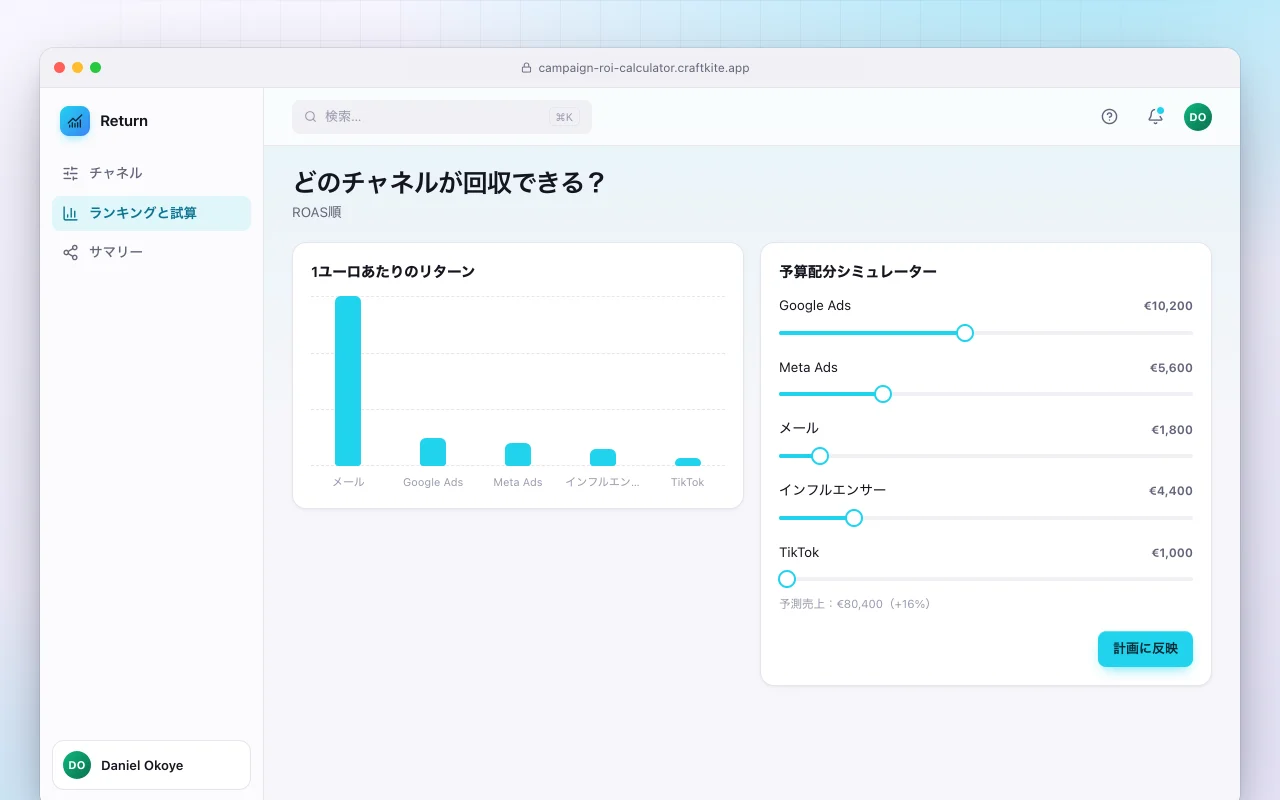
Task: Click the €4,400 インフルエンサー value
Action: pos(1171,491)
